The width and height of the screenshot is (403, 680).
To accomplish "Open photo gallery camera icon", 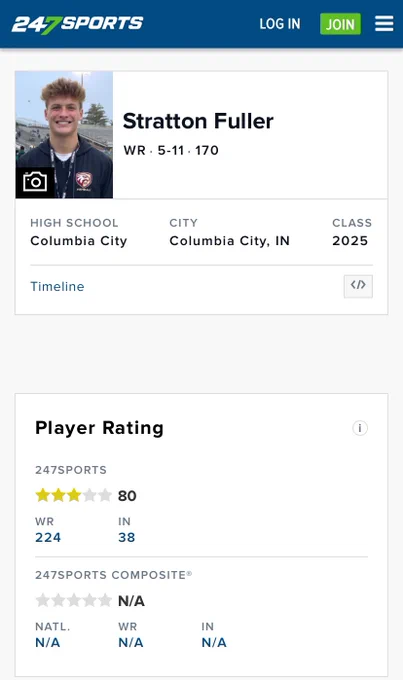I will point(35,182).
